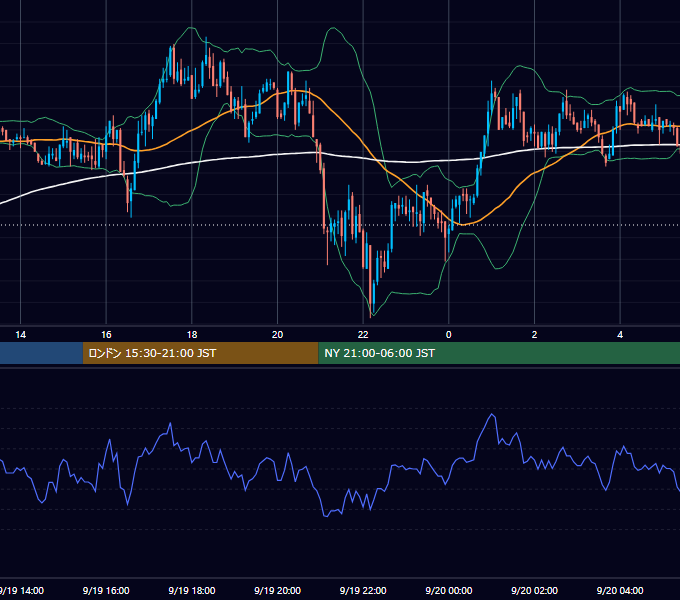Click the '4' hour axis label
Image resolution: width=680 pixels, height=600 pixels.
coord(620,335)
